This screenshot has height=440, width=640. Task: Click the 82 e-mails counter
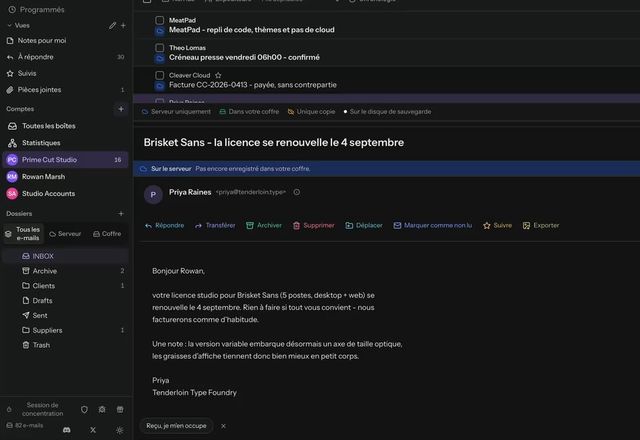tap(24, 425)
